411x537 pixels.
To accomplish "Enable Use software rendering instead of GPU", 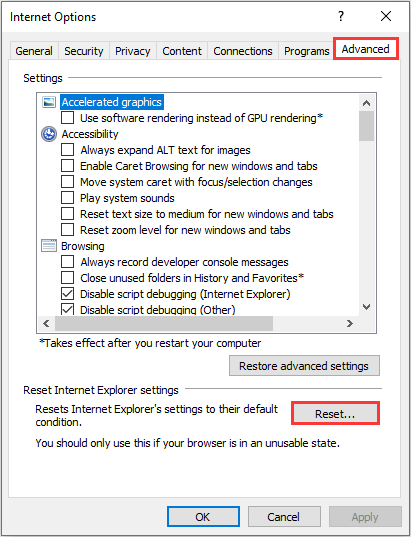I will (x=67, y=118).
